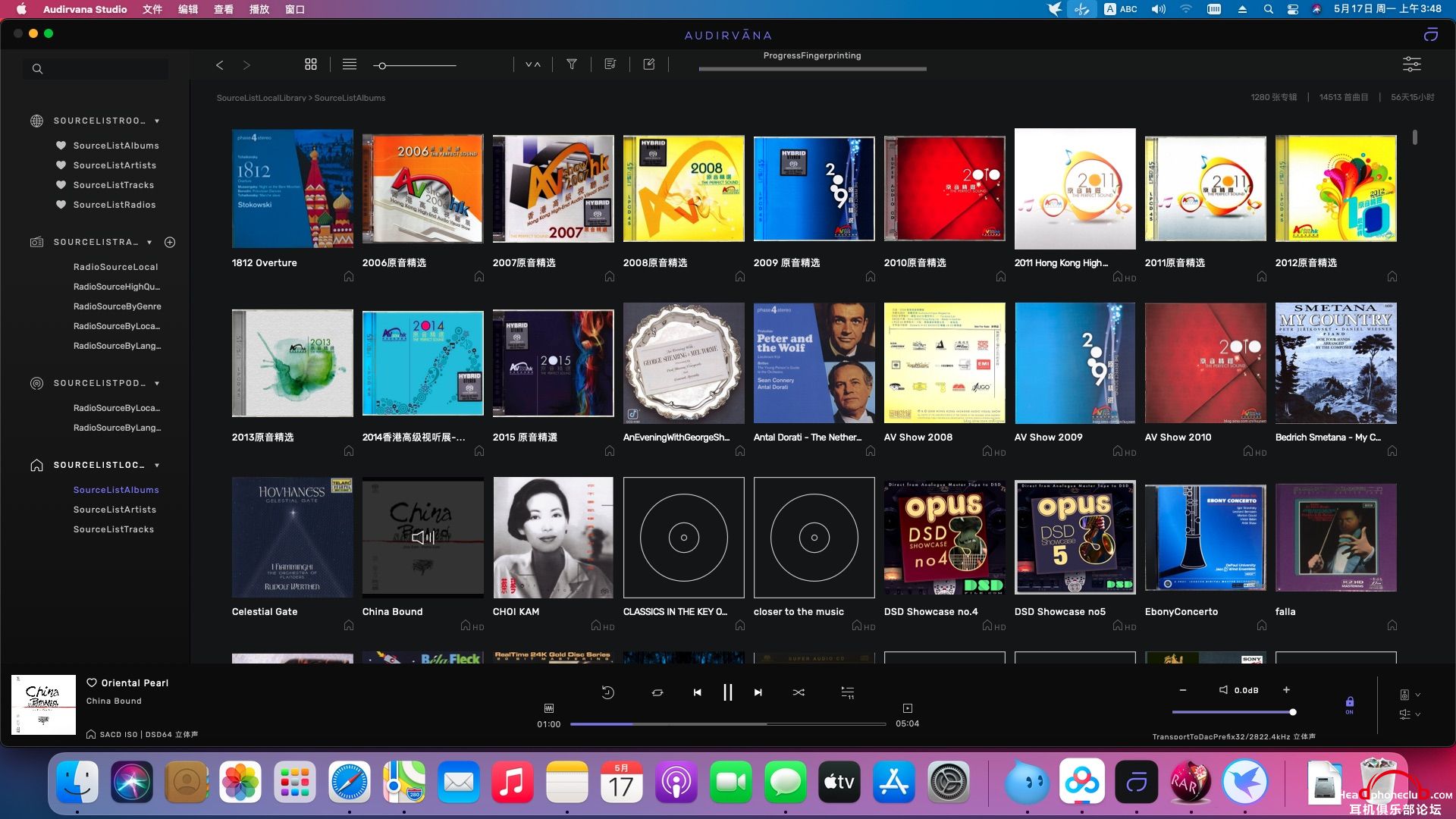Open local SourceListArtists in the sidebar

[115, 510]
